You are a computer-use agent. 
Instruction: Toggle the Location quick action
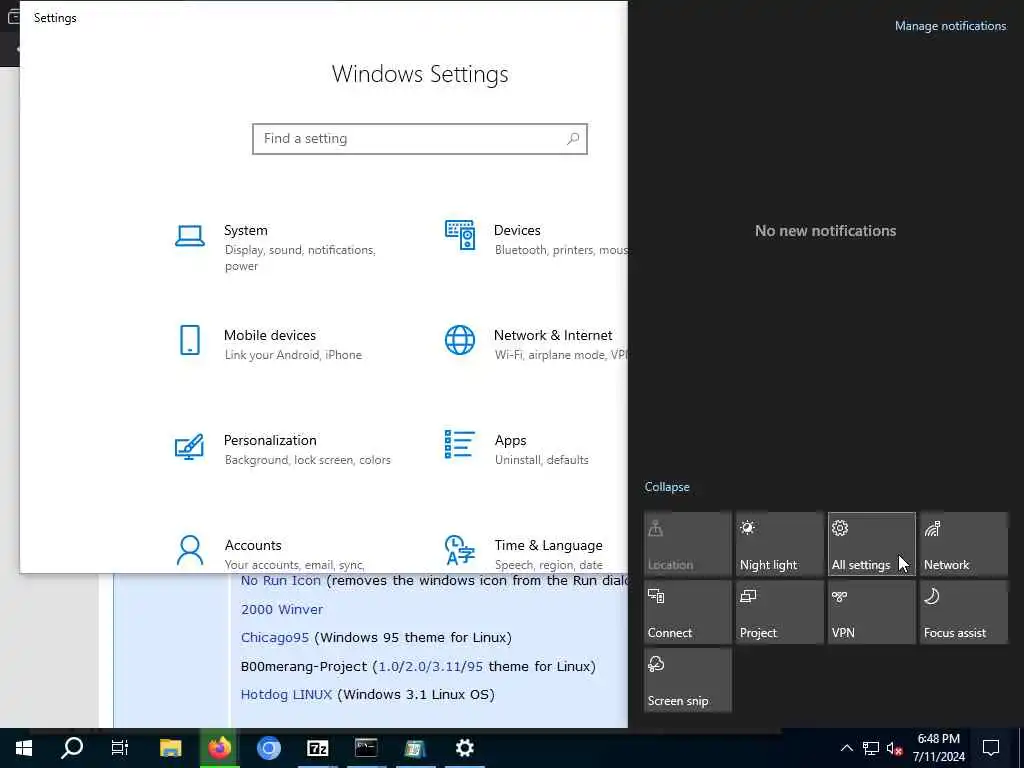[x=687, y=544]
